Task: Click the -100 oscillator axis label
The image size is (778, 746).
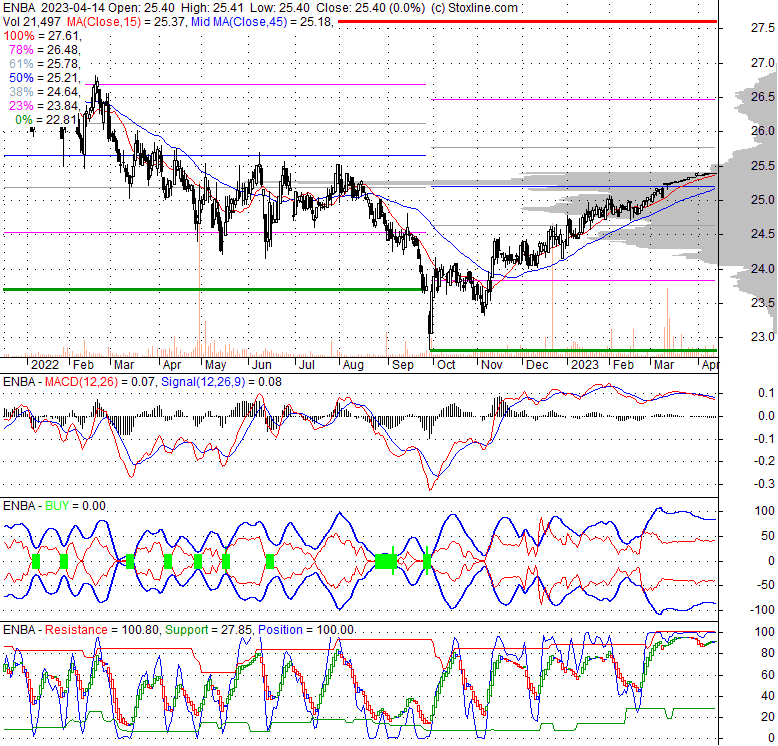Action: tap(762, 610)
